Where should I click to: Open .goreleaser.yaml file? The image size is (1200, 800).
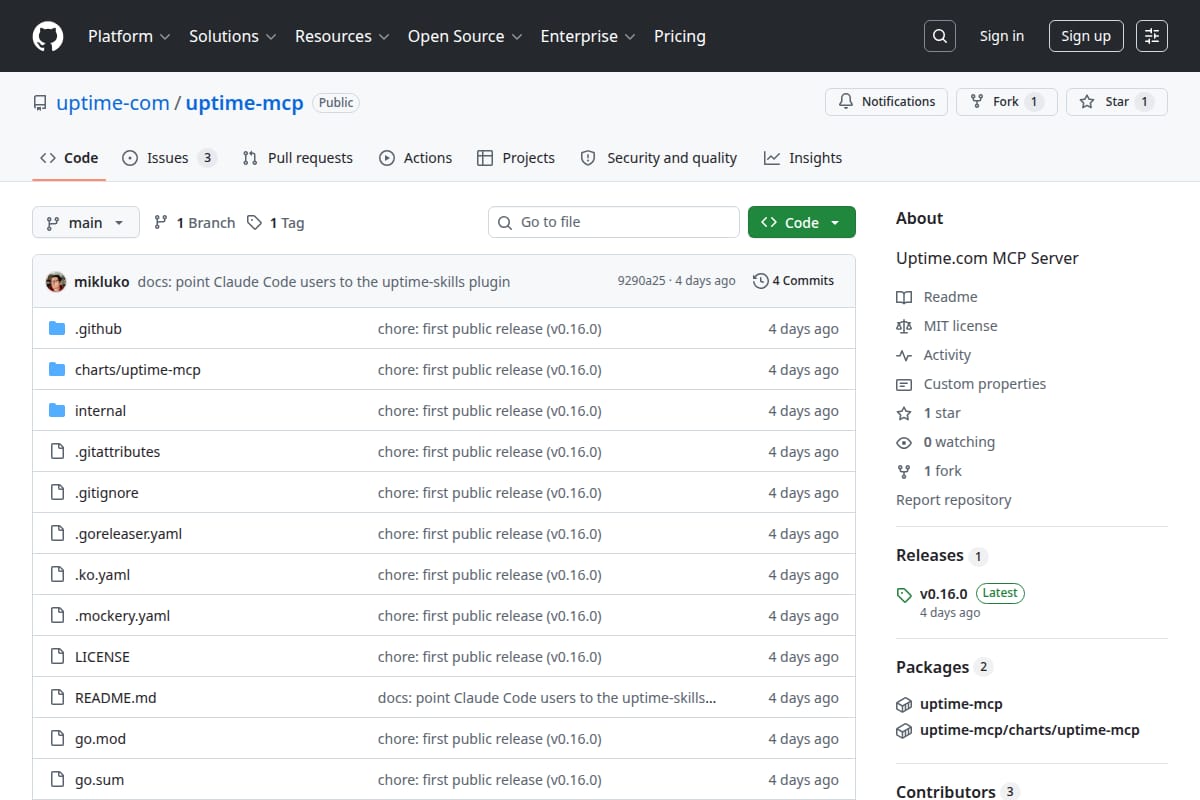click(128, 534)
